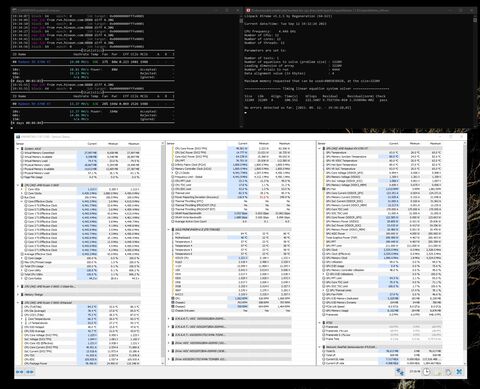Expand the Memory Timings group

pos(18,294)
